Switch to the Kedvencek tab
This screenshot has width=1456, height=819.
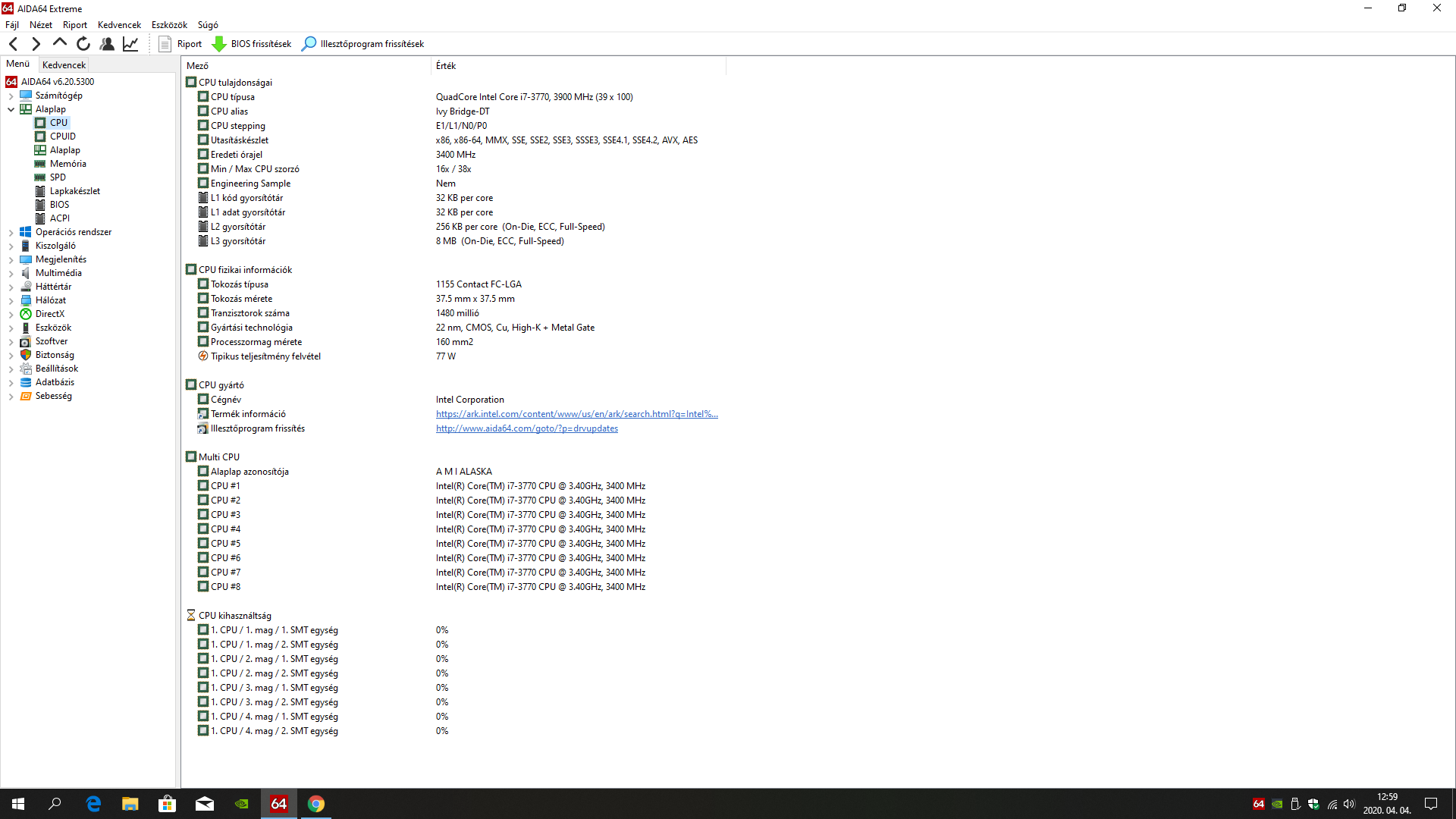pyautogui.click(x=64, y=65)
